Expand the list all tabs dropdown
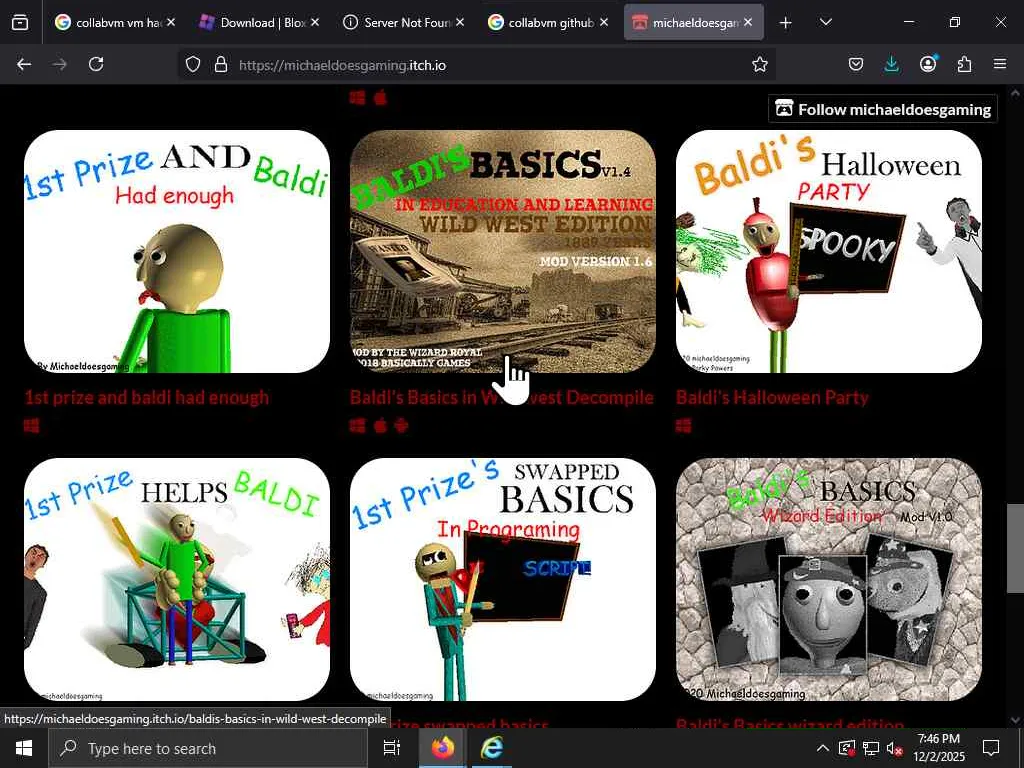 point(825,22)
